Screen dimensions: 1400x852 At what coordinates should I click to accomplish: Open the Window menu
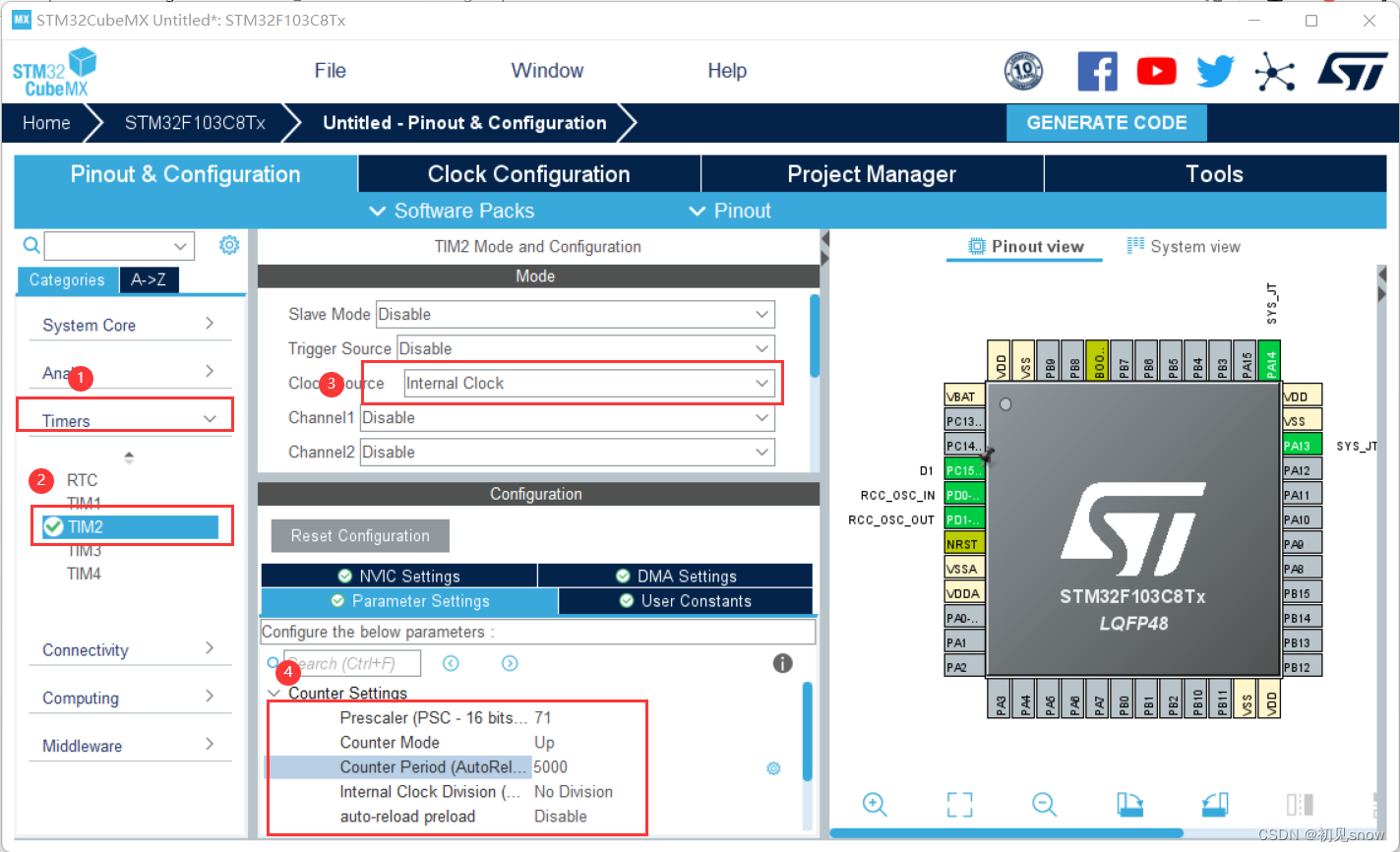coord(547,71)
